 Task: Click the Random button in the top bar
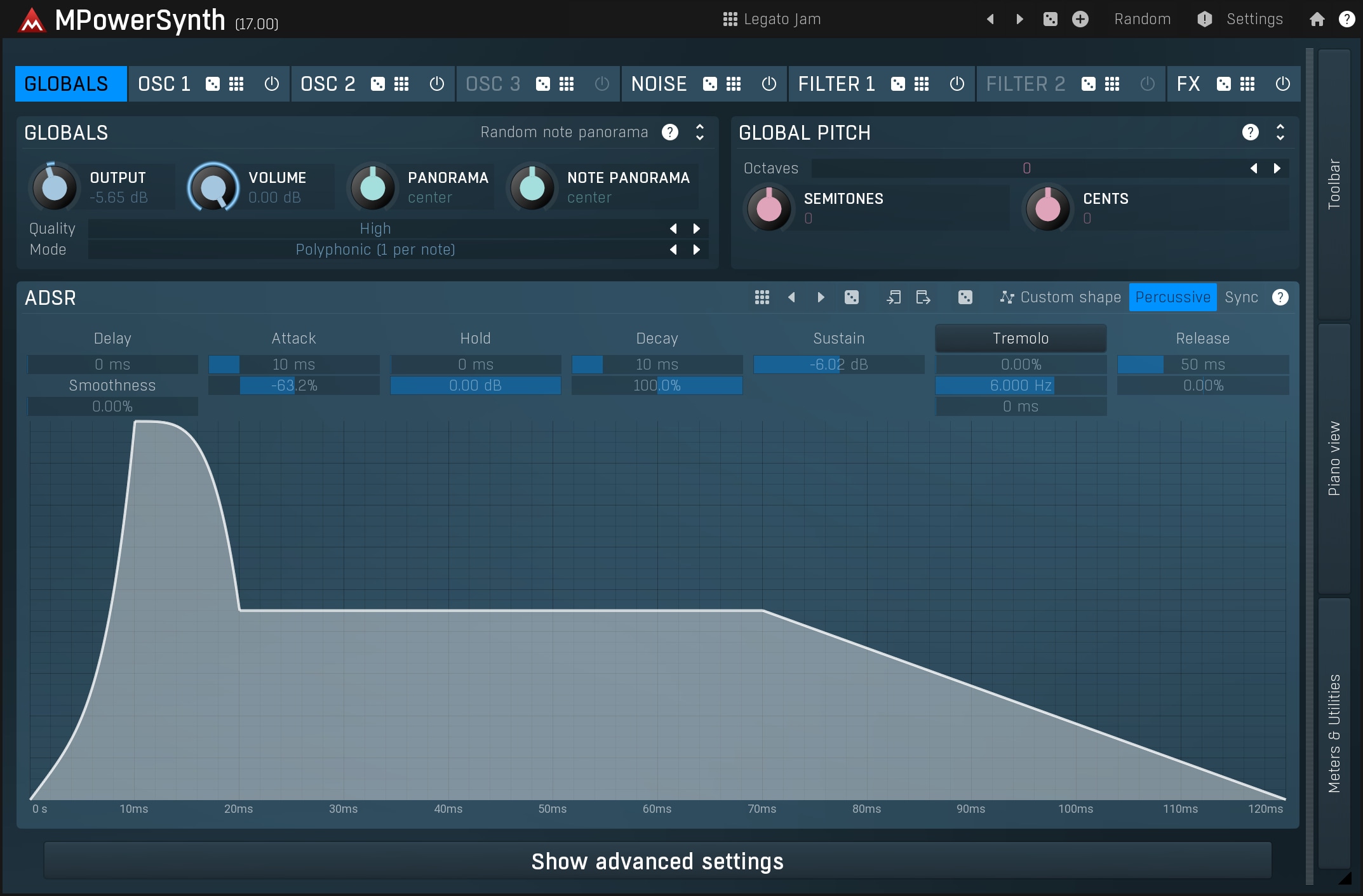(x=1141, y=19)
